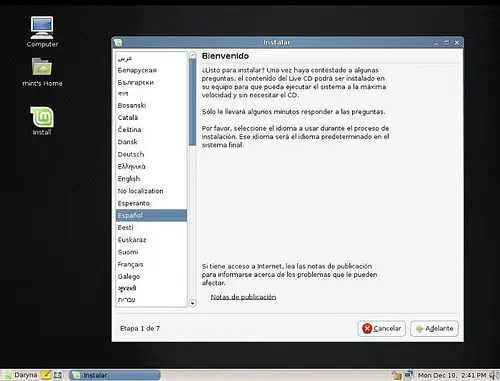Click the scroll-down arrow of language list

tap(192, 303)
